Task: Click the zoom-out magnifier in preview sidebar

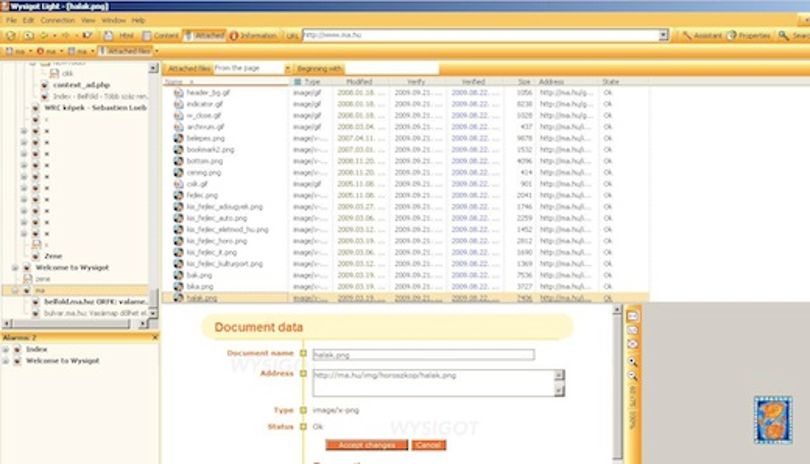Action: point(632,376)
